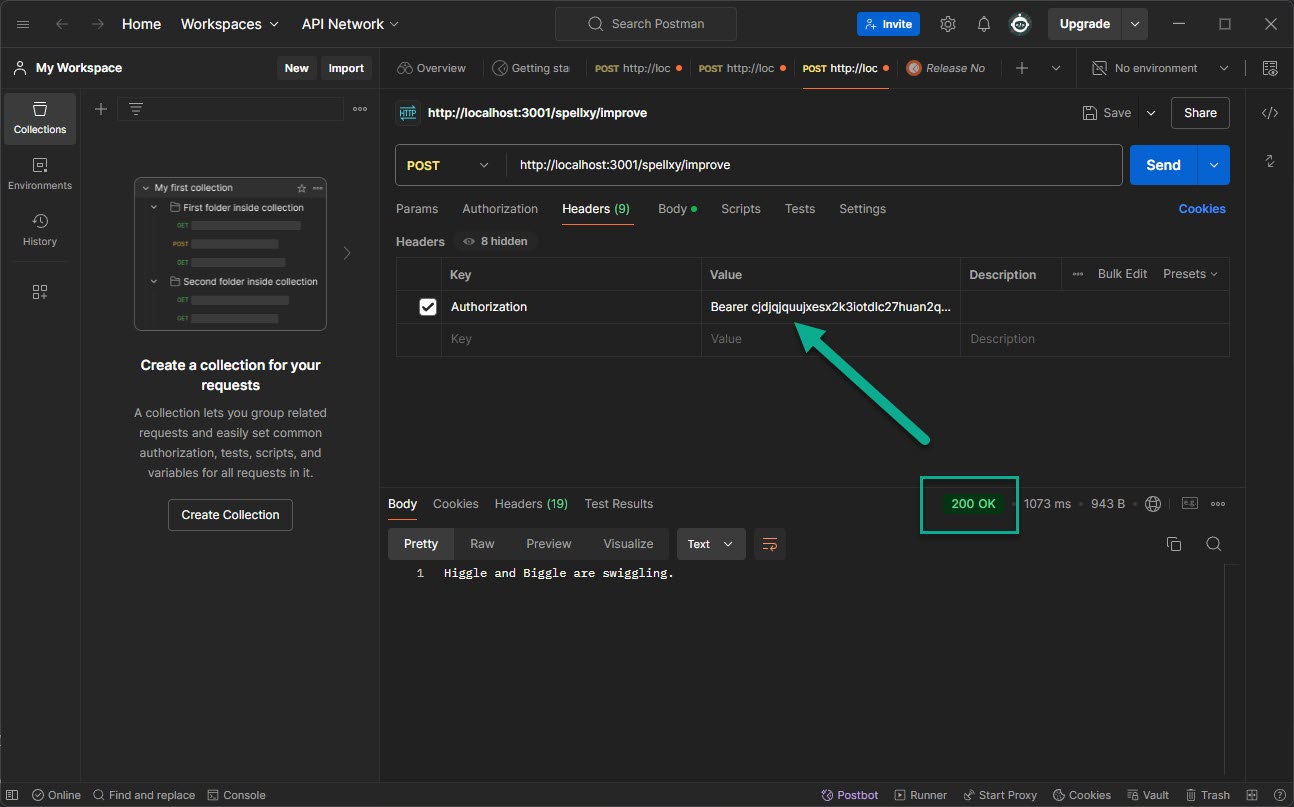Screen dimensions: 1294x807
Task: Click the Invite button
Action: pos(888,24)
